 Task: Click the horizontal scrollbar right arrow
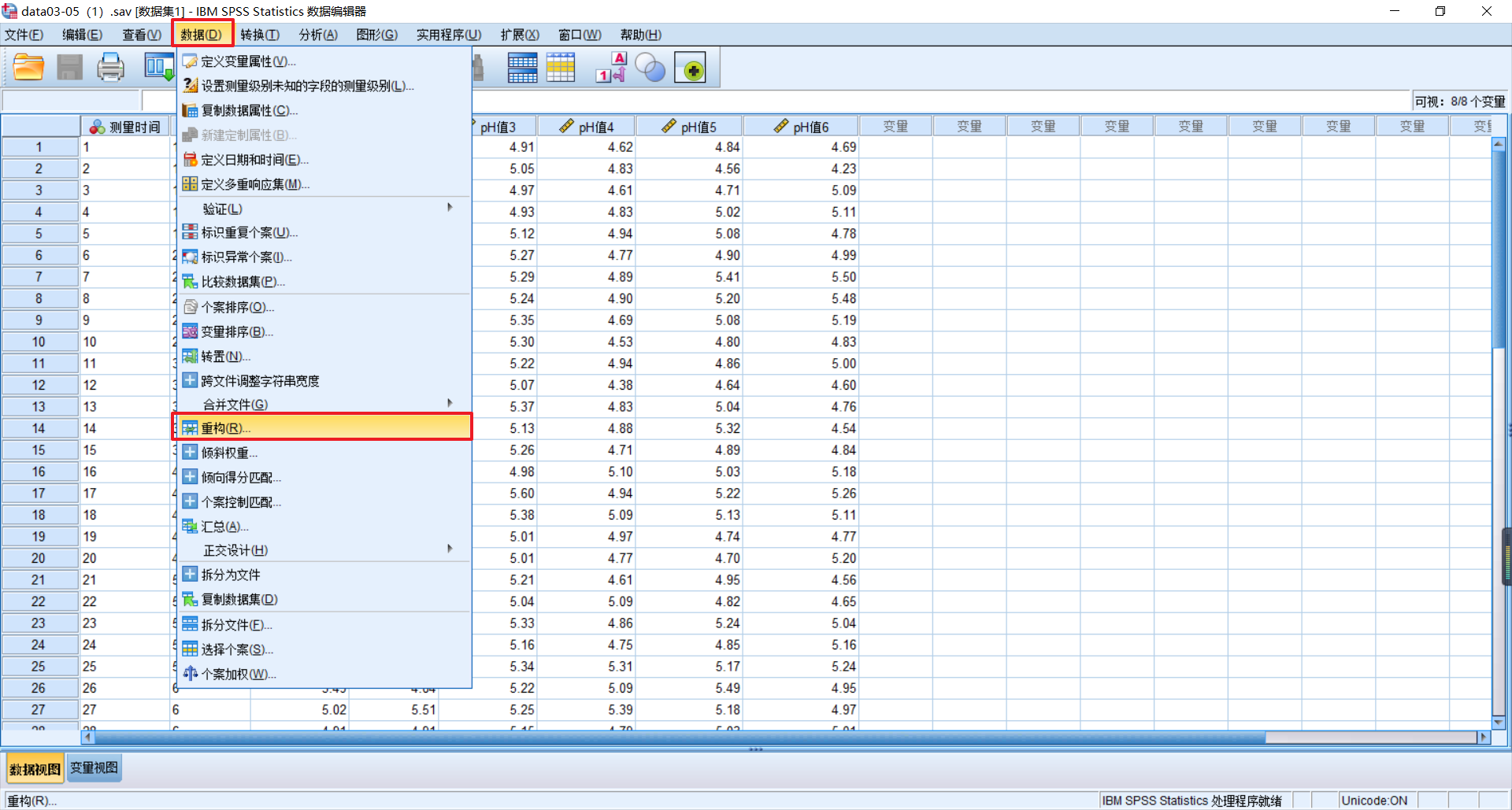1484,738
